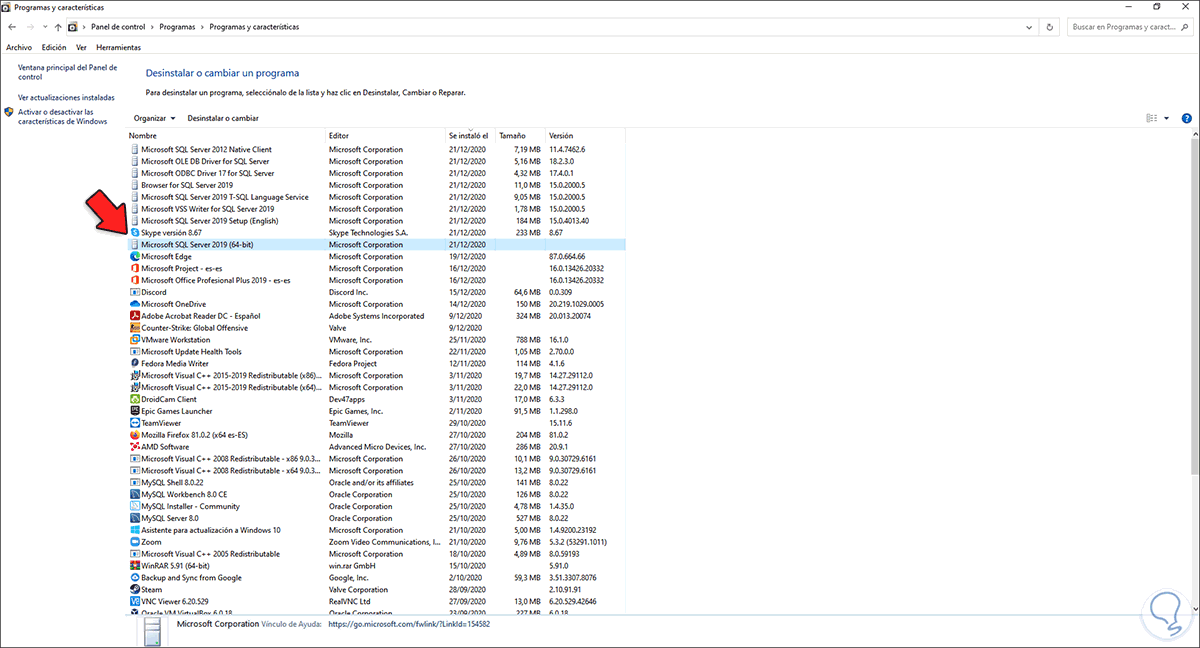Click the VMware Workstation icon
1200x648 pixels.
tap(135, 340)
